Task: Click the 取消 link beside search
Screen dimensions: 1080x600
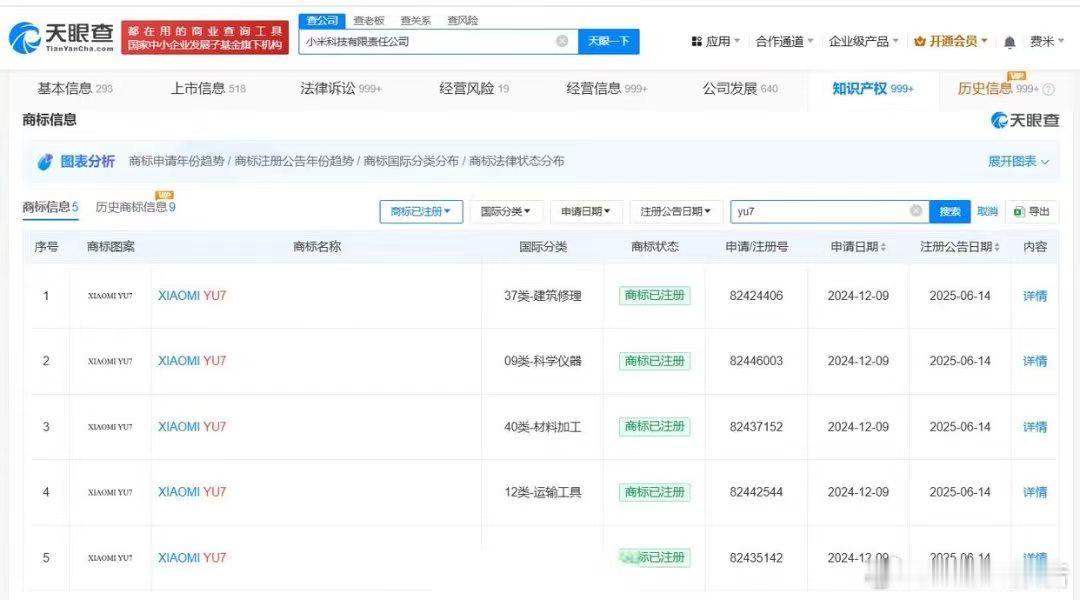Action: pyautogui.click(x=988, y=211)
